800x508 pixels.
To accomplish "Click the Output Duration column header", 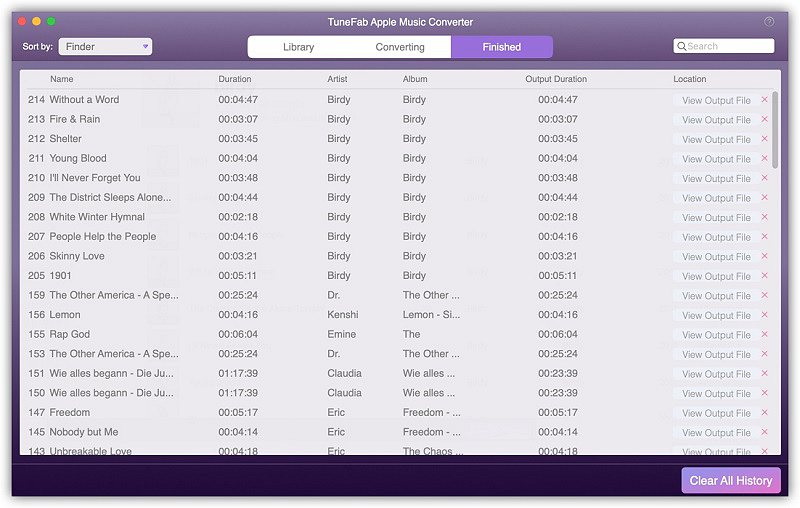I will click(556, 79).
